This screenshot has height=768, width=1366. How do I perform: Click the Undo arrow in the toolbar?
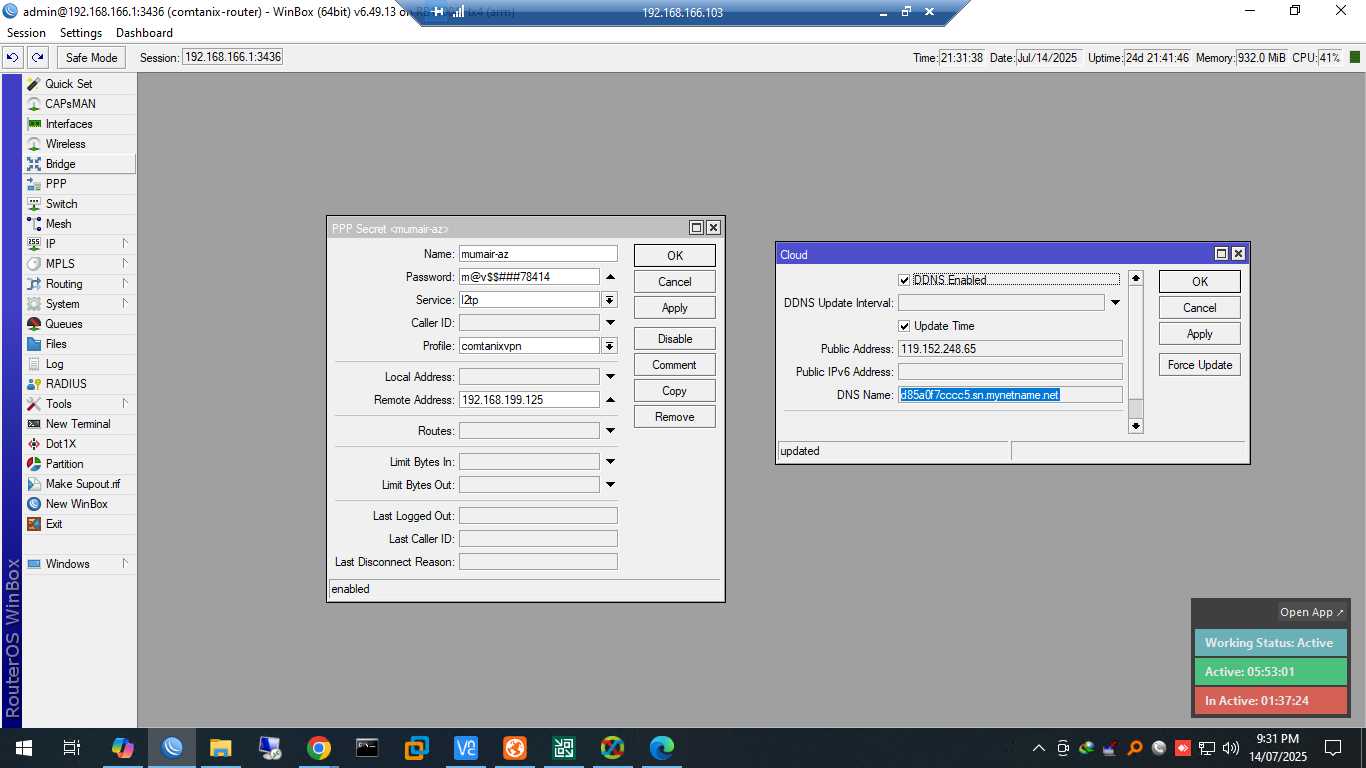(x=13, y=58)
